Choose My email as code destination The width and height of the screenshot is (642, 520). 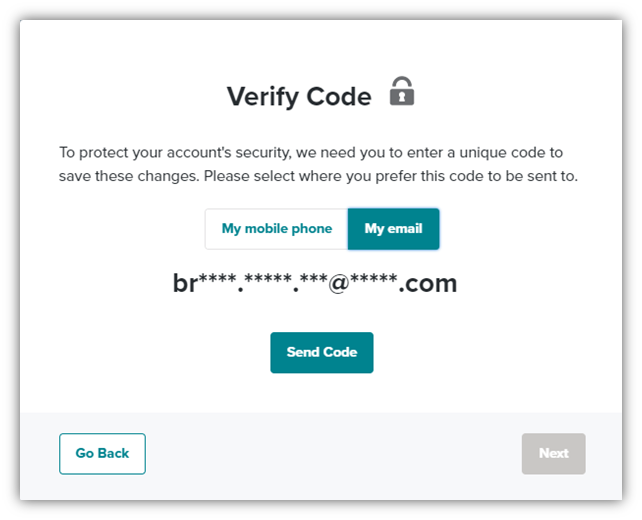point(393,229)
